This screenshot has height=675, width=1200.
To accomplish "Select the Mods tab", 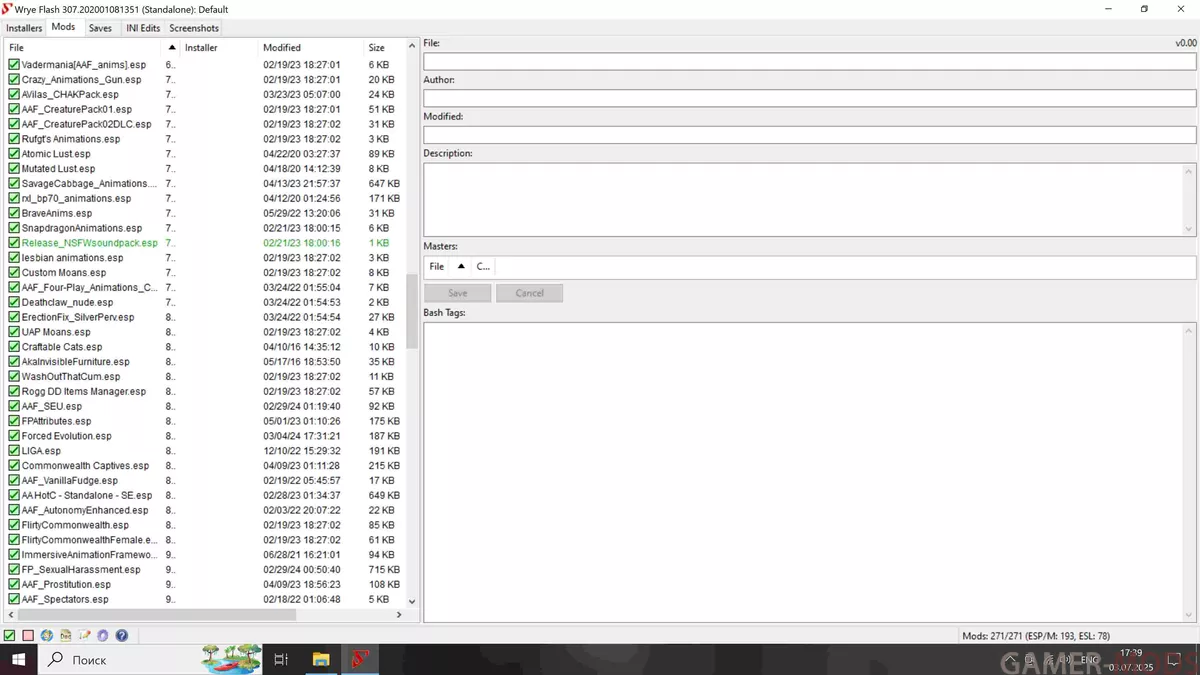I will [63, 27].
